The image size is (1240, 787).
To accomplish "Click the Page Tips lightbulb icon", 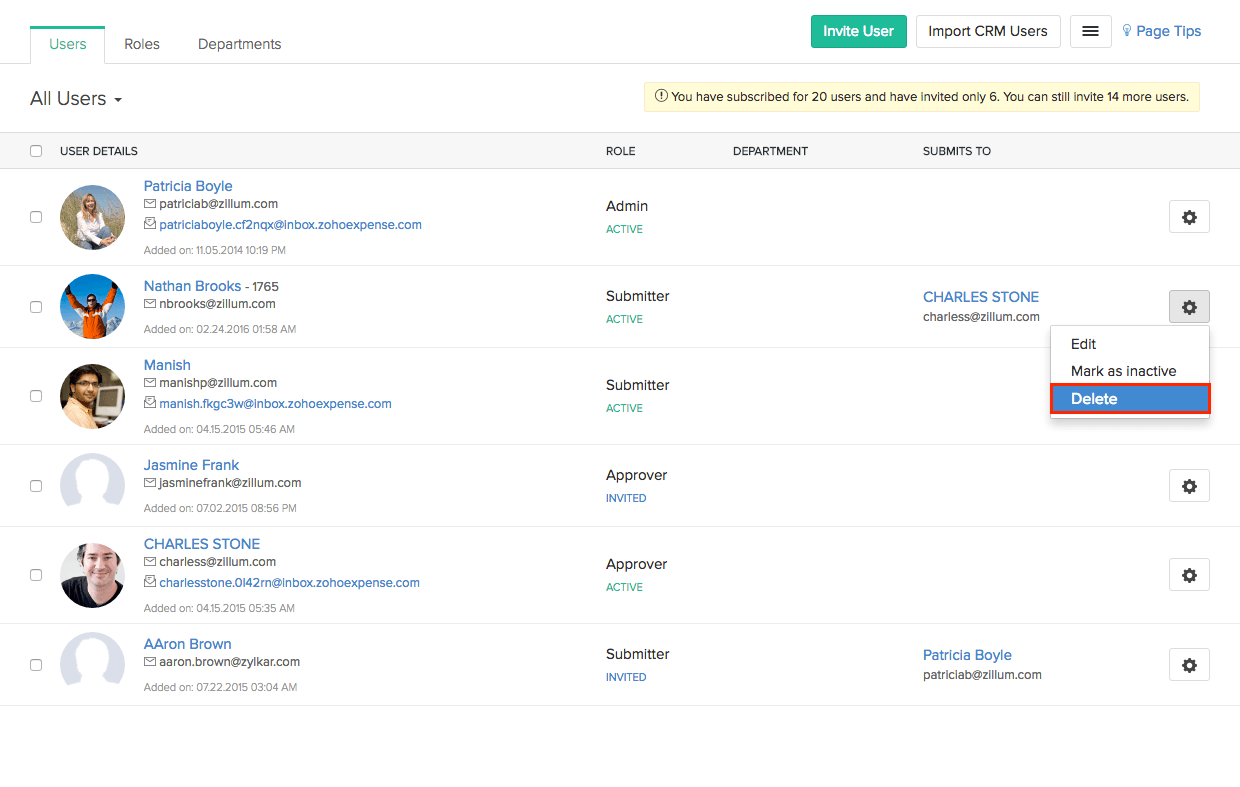I will [1127, 31].
